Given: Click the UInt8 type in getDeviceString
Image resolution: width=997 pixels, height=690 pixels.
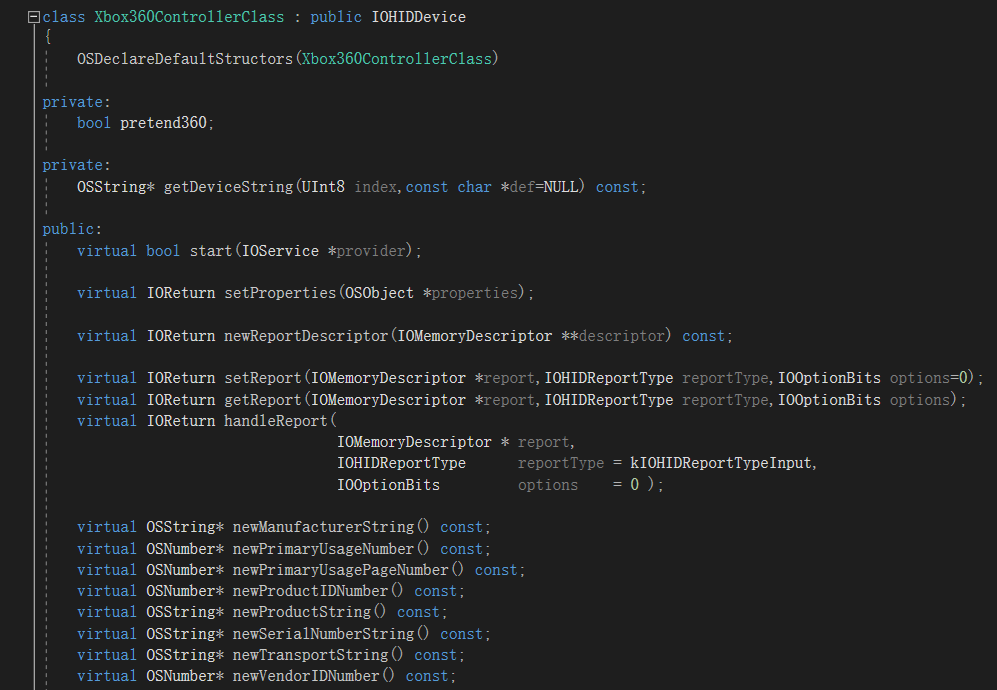Looking at the screenshot, I should tap(323, 187).
